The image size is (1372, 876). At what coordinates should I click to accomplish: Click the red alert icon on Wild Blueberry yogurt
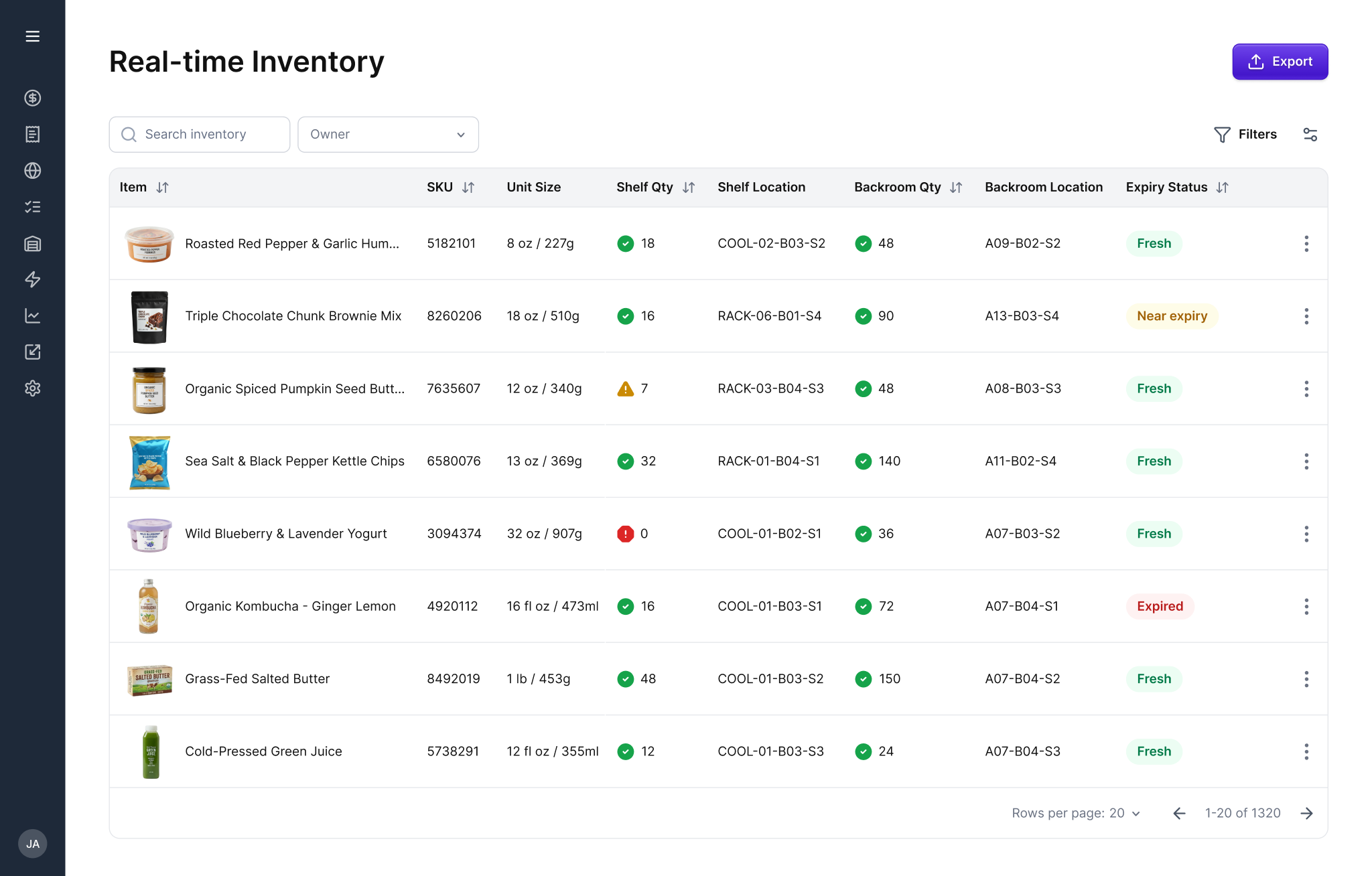(626, 534)
